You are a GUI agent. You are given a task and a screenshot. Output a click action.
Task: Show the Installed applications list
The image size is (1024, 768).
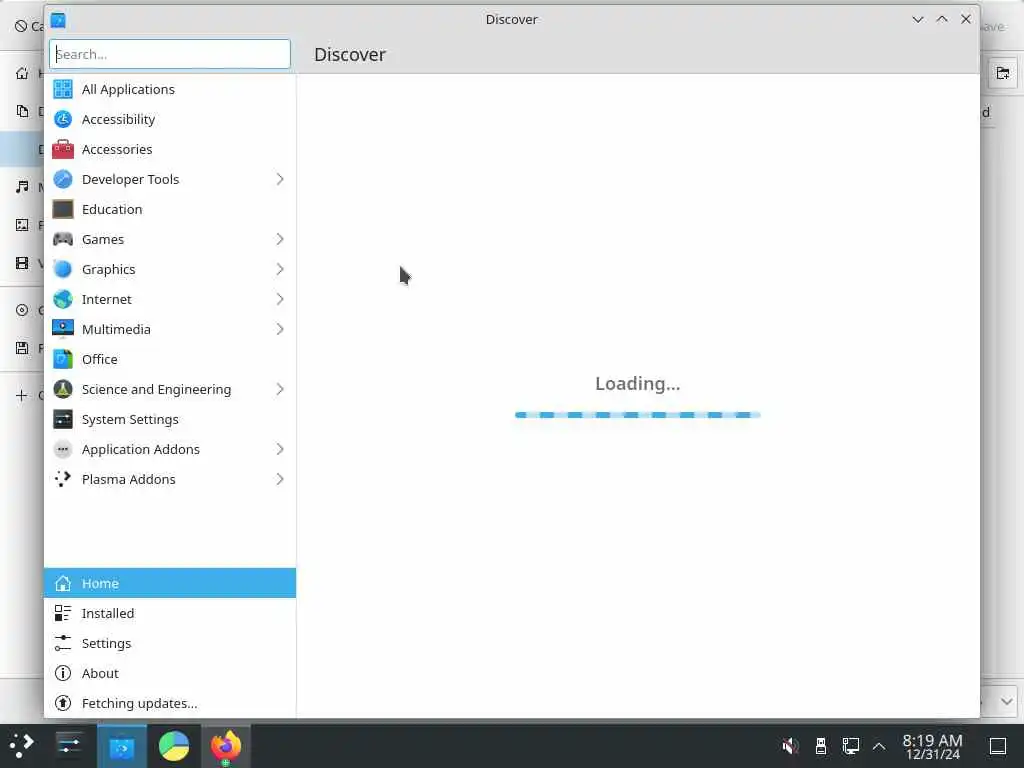click(170, 613)
